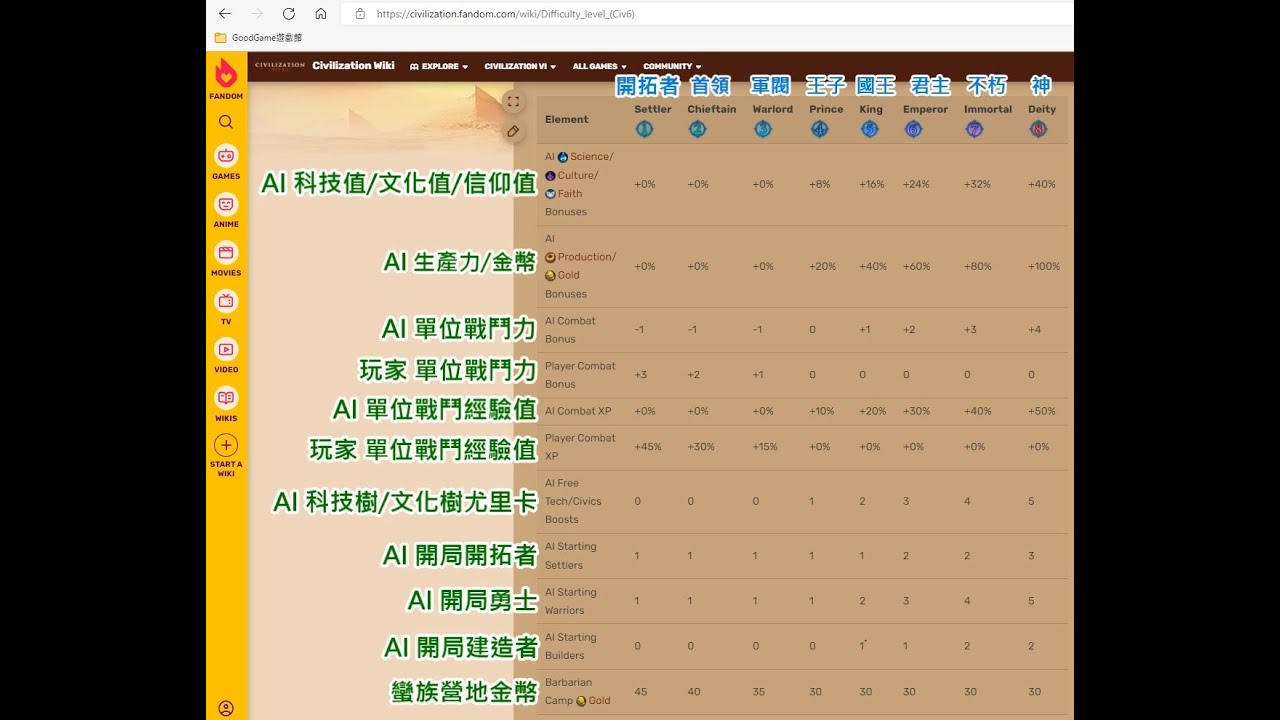
Task: Click the Player Combat Bonus row label
Action: [x=580, y=375]
